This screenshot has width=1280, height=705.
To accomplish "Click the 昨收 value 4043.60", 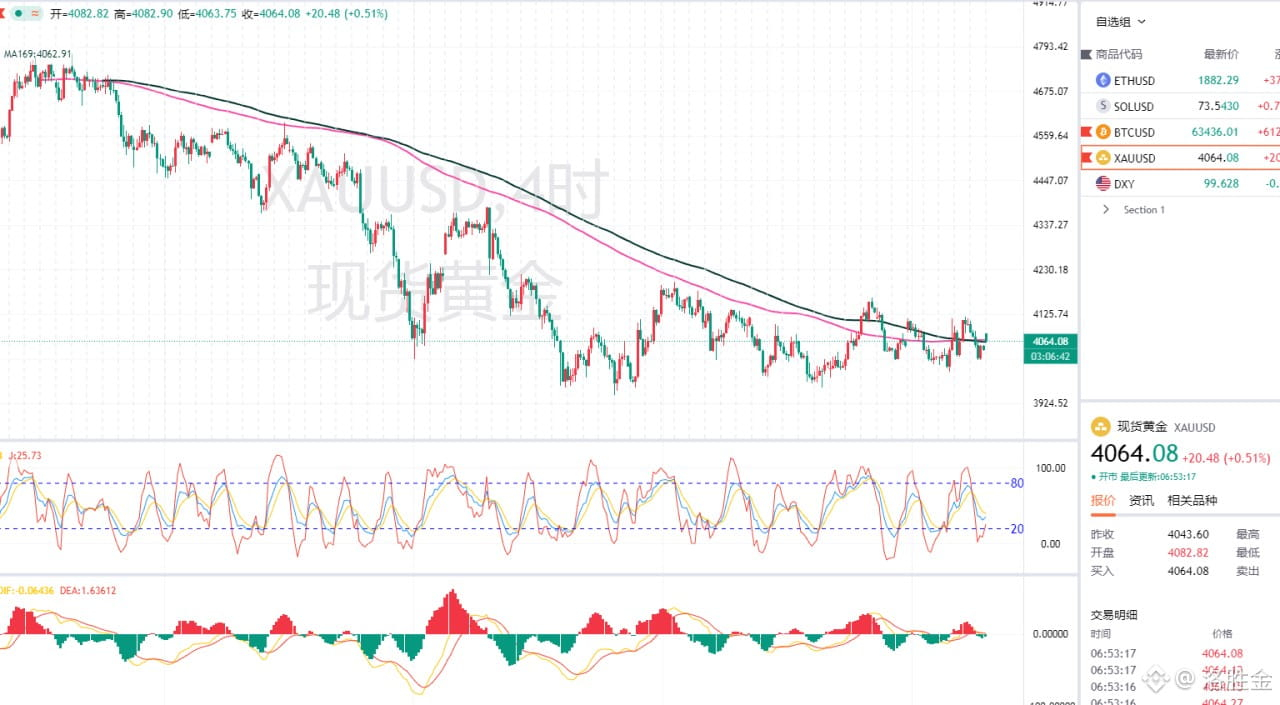I will [1188, 535].
